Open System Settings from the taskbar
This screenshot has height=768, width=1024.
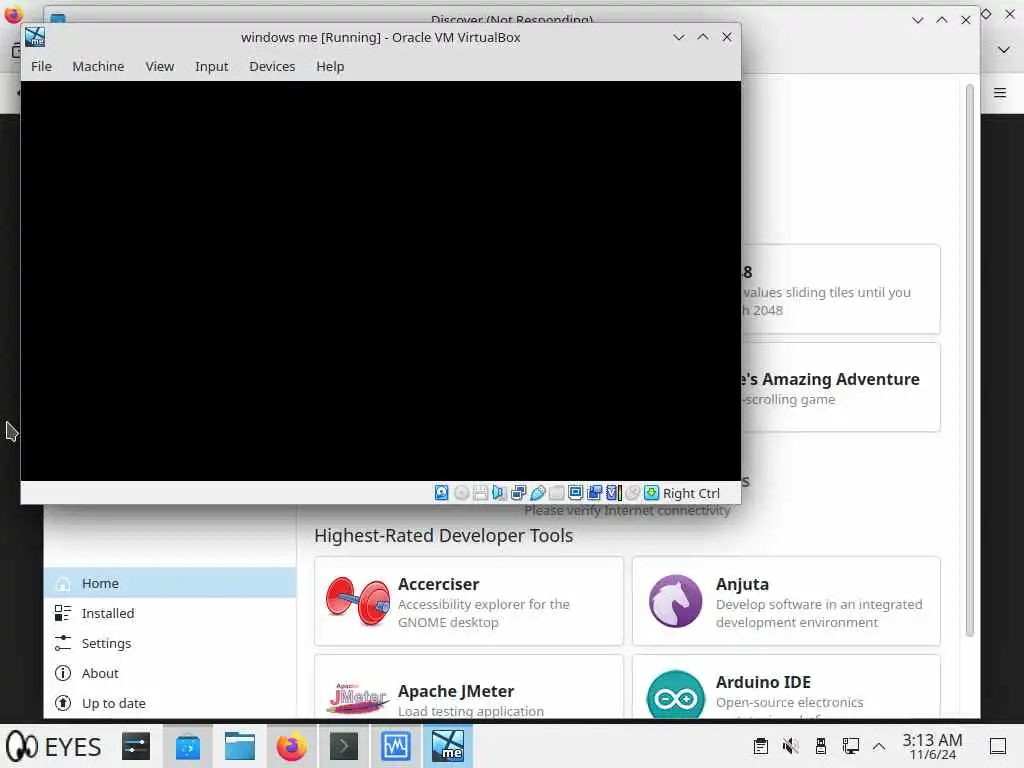point(136,746)
